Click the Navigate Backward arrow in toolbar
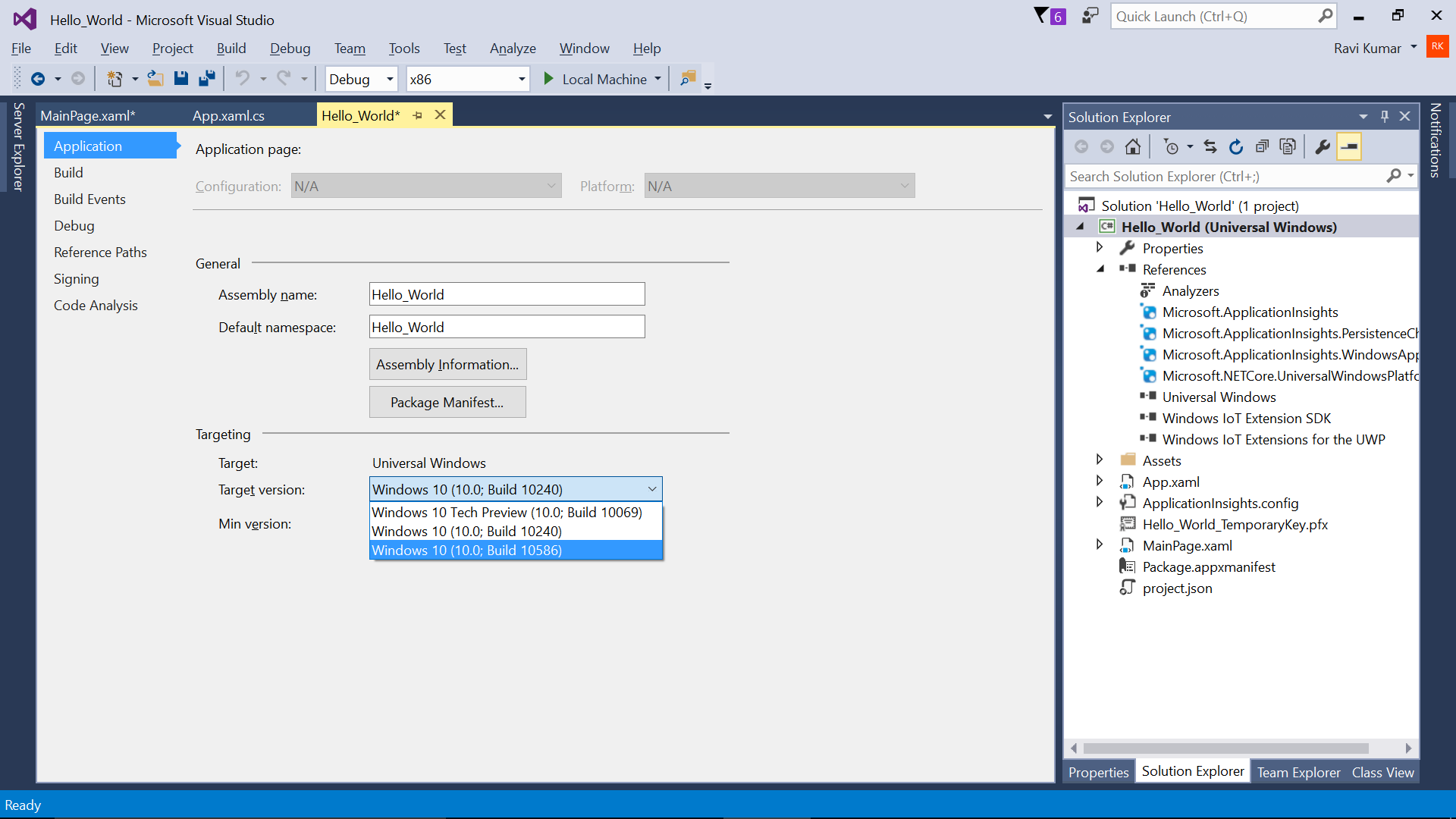1456x819 pixels. [37, 79]
